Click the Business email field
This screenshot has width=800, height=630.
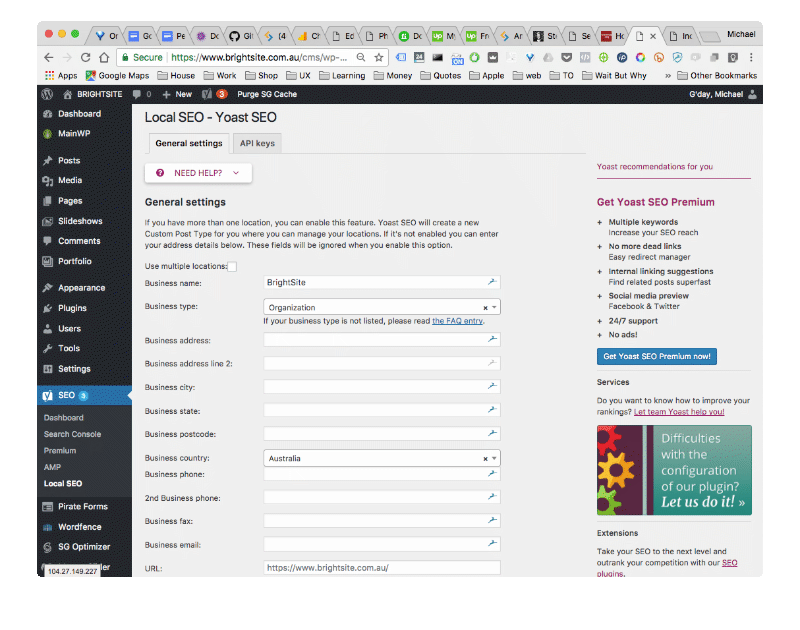click(x=382, y=544)
